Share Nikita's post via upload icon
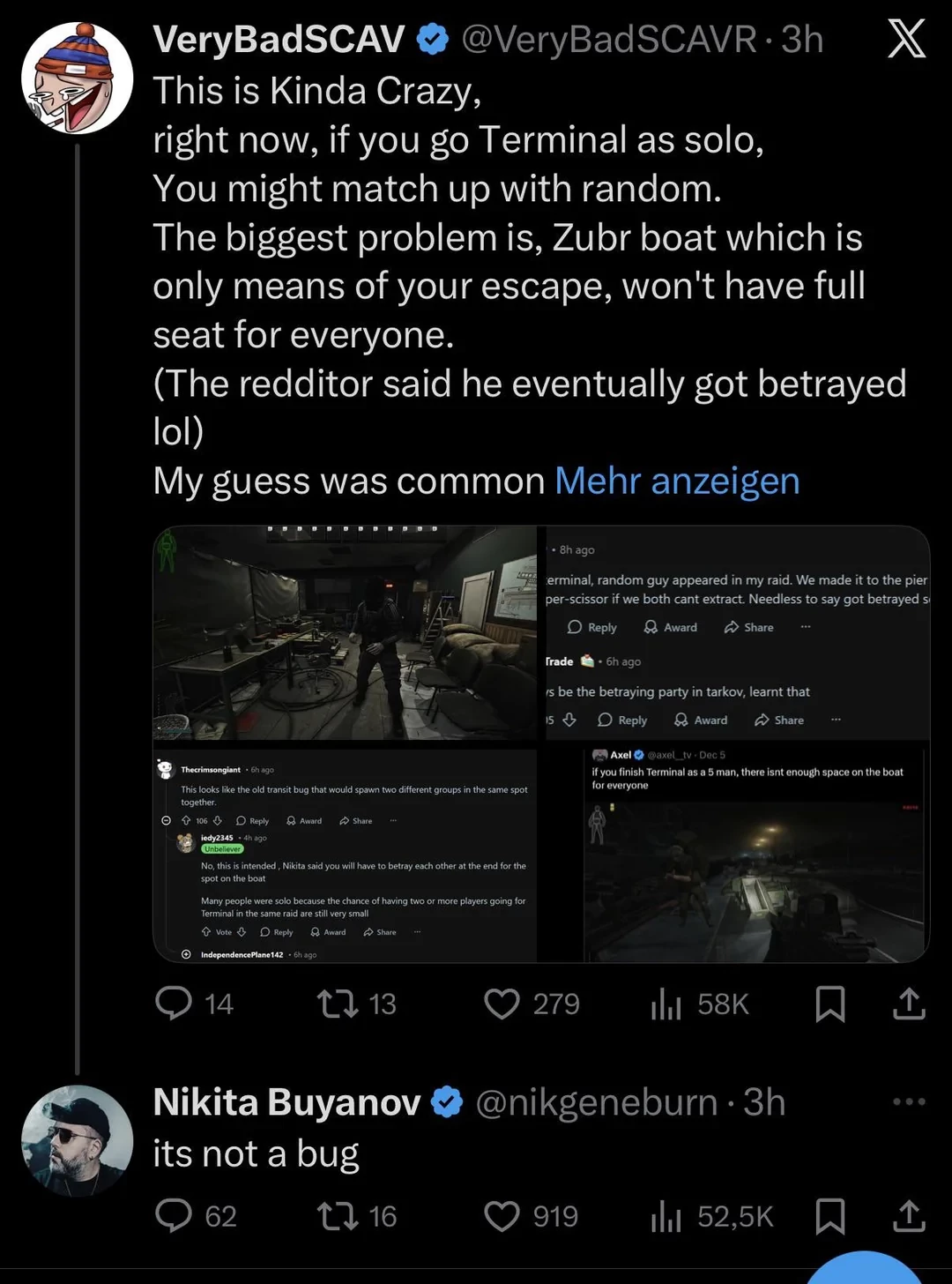952x1284 pixels. tap(909, 1214)
